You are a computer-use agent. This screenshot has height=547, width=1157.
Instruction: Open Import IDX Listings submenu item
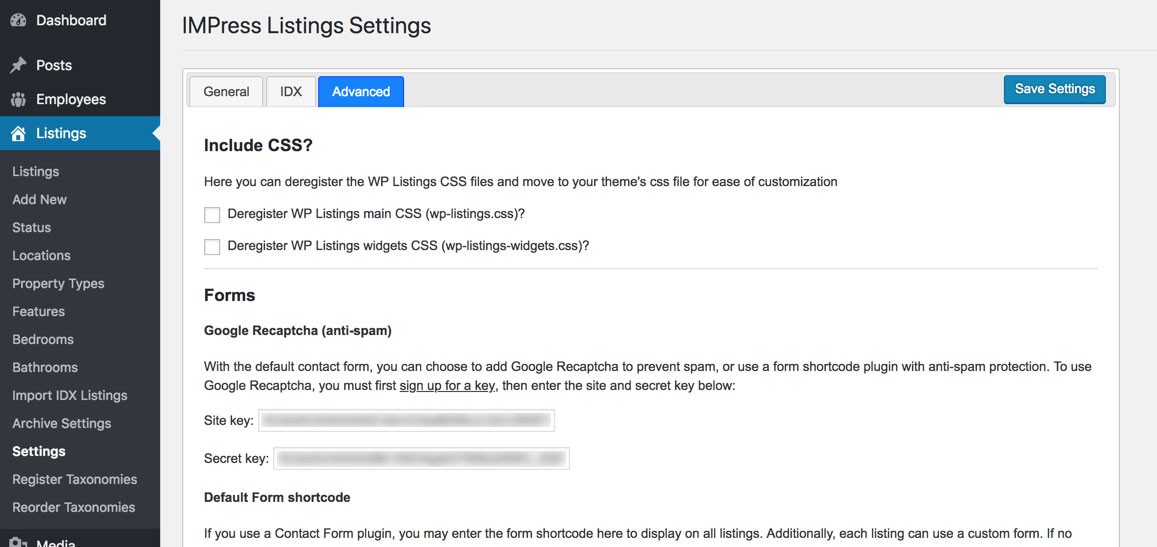(69, 396)
